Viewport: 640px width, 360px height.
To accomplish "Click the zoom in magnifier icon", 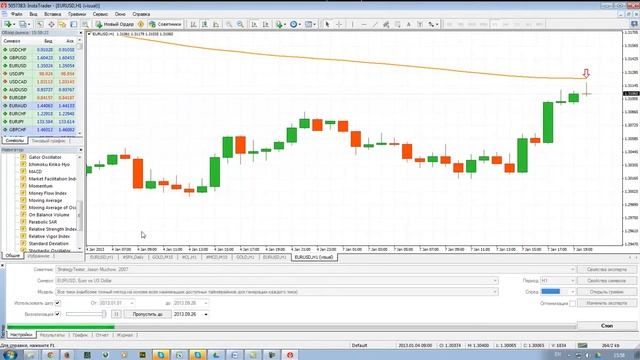I will tap(229, 24).
